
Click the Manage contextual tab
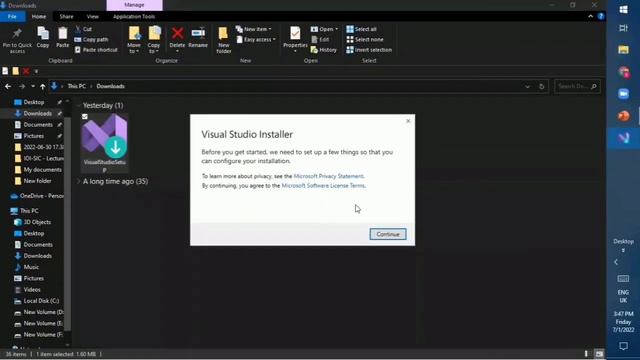[x=134, y=5]
